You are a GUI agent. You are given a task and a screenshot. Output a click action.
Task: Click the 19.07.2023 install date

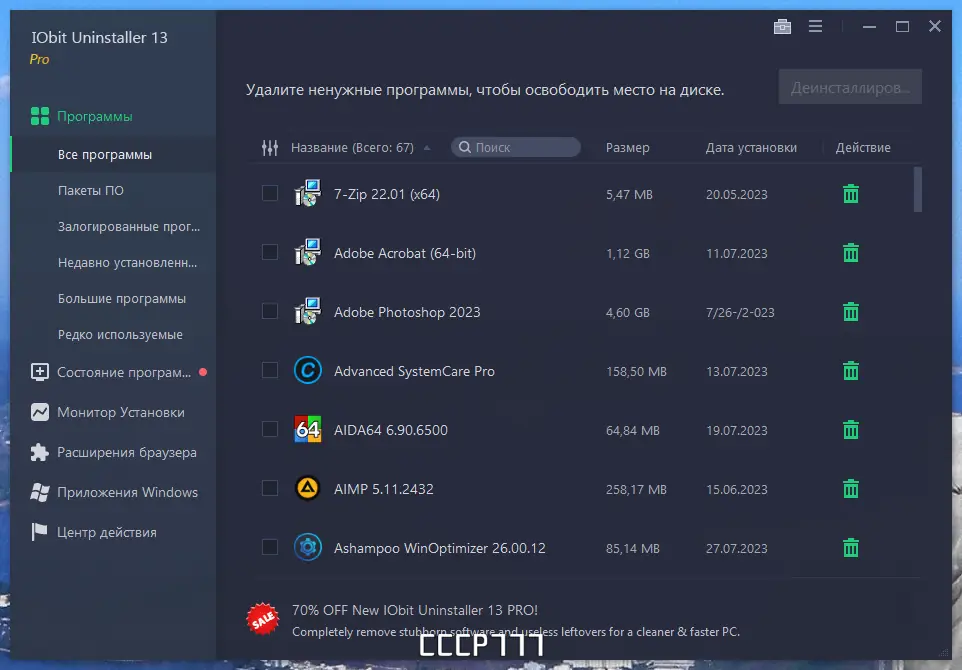pos(736,431)
